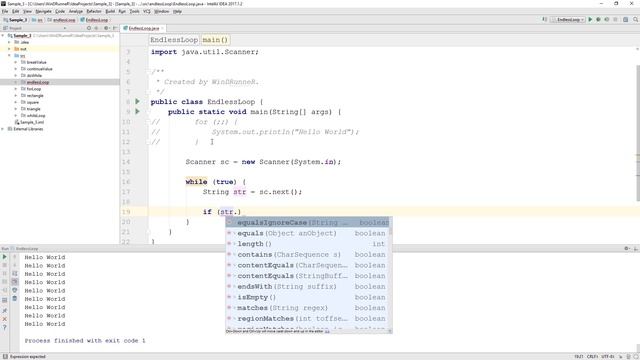The width and height of the screenshot is (640, 360).
Task: Expand the forLoop package
Action: (x=16, y=89)
